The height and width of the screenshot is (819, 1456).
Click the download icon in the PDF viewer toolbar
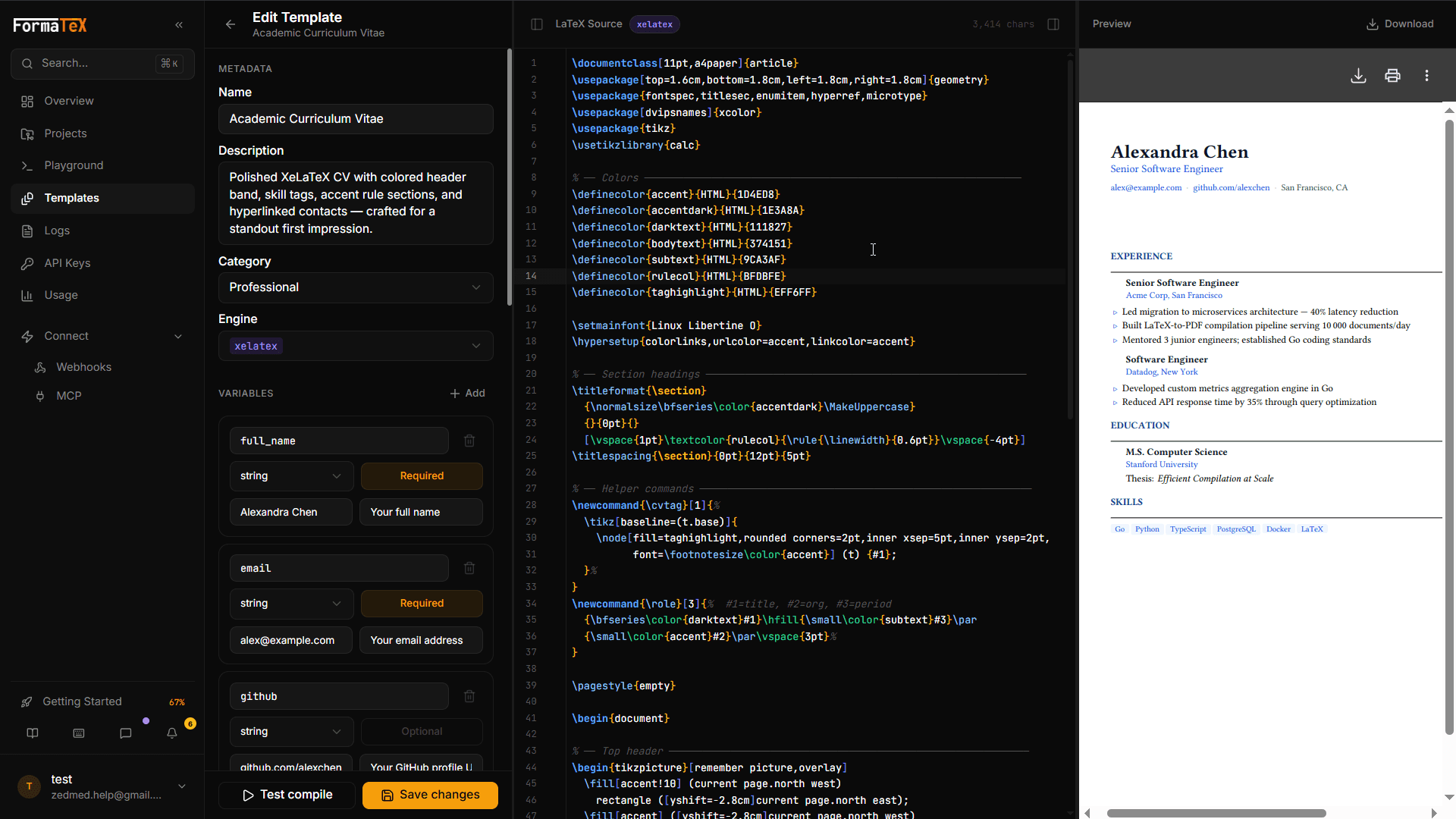1358,76
